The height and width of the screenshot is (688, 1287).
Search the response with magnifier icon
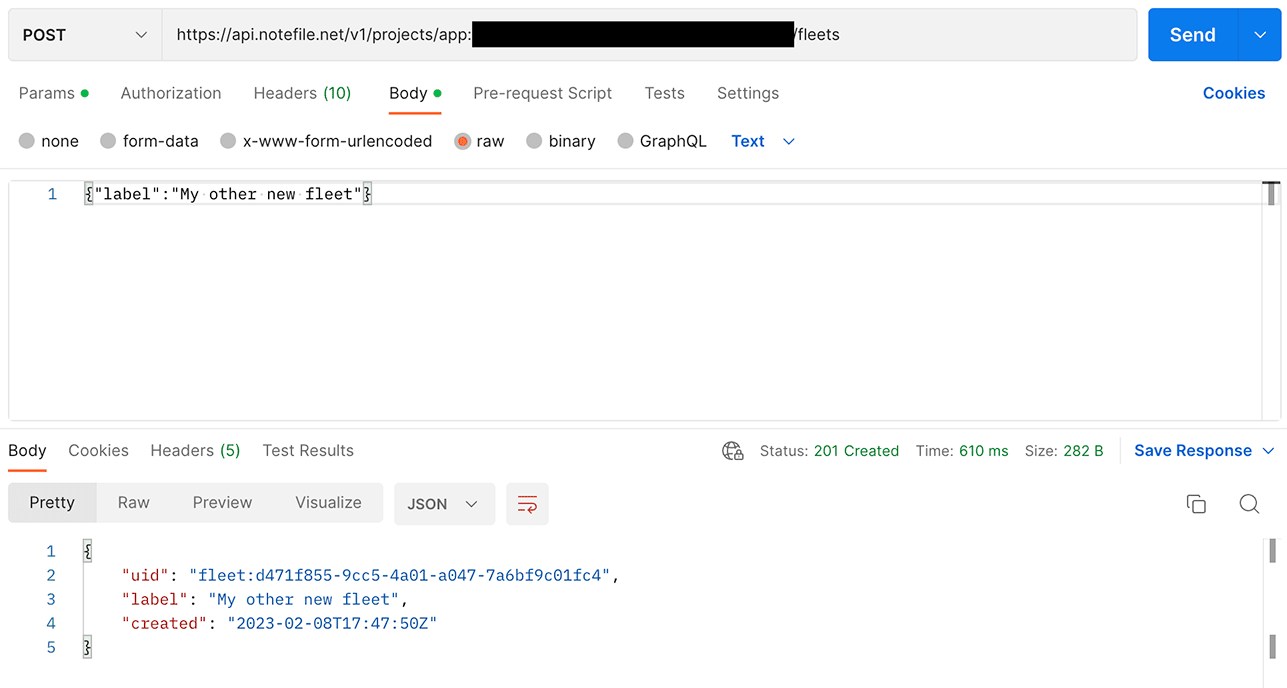(x=1249, y=504)
